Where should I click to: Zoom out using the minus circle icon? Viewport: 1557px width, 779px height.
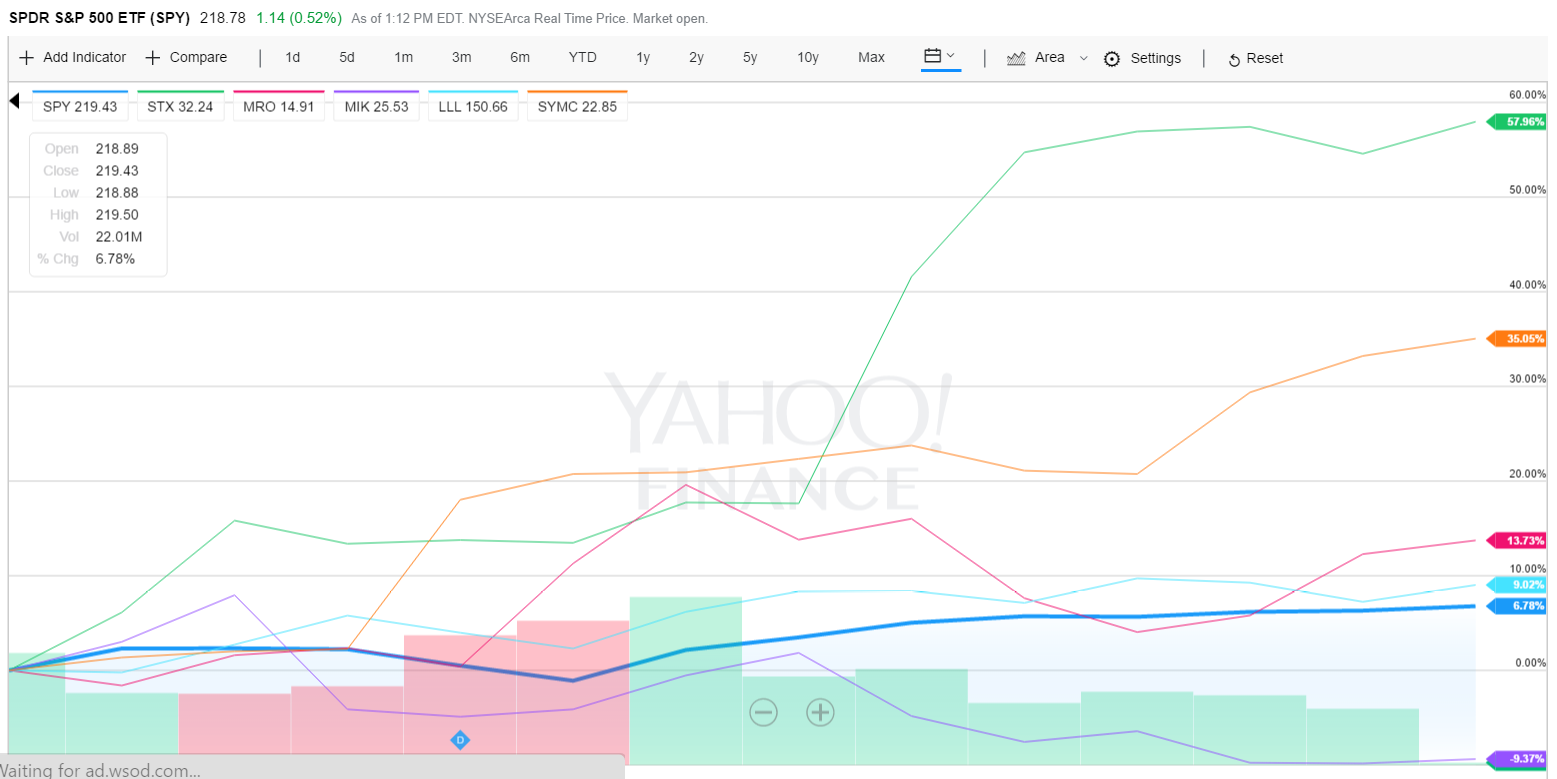763,712
